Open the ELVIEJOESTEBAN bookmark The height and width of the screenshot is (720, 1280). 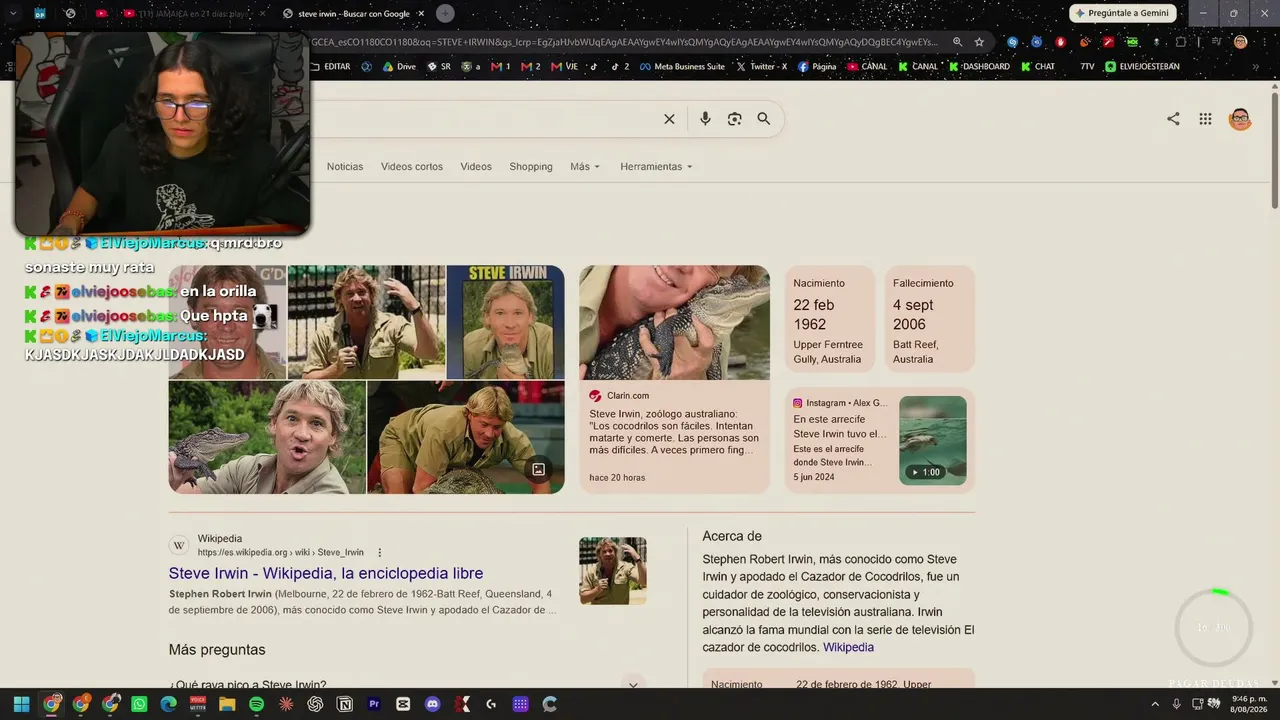click(1142, 67)
